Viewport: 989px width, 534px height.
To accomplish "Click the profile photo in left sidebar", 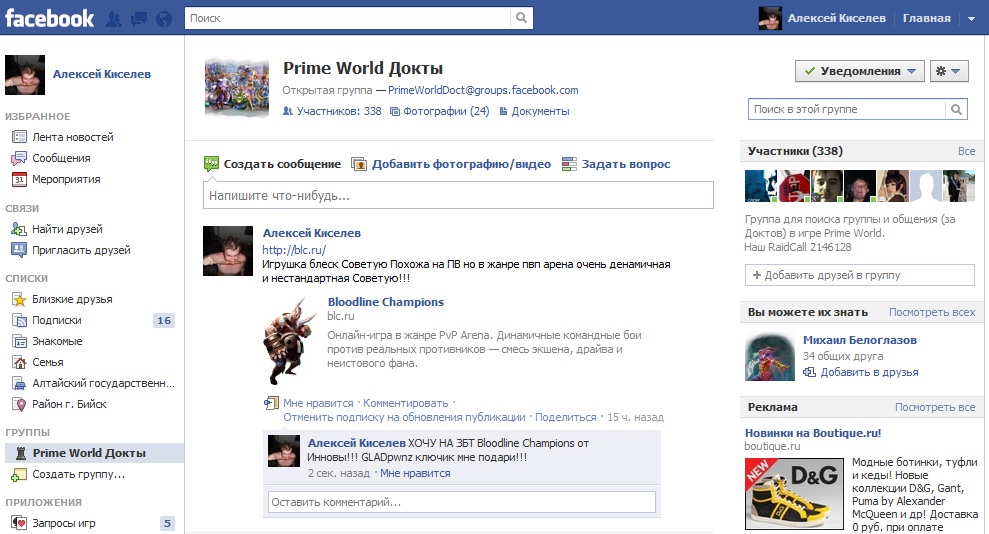I will [25, 75].
